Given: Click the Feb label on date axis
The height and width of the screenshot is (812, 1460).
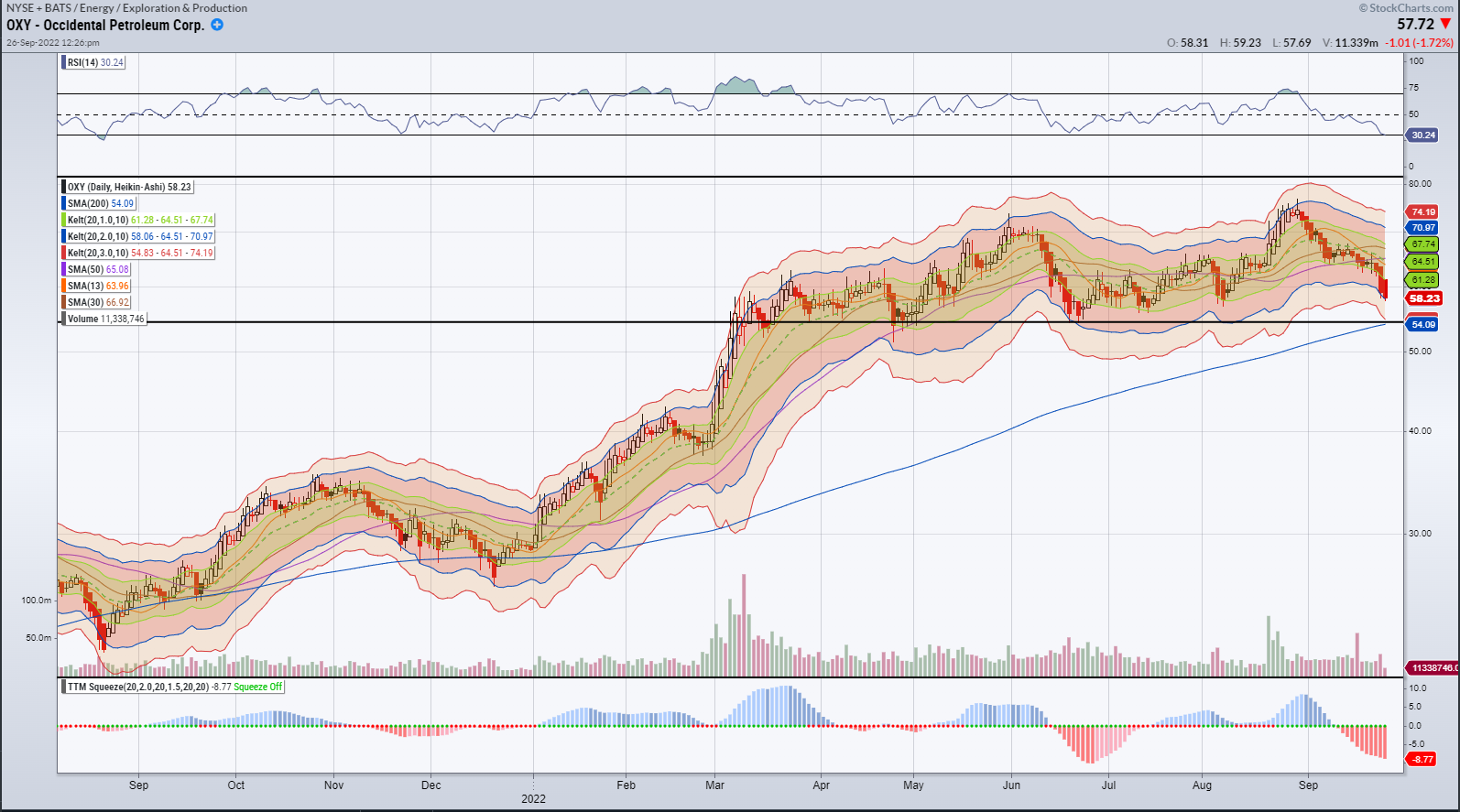Looking at the screenshot, I should pos(626,785).
